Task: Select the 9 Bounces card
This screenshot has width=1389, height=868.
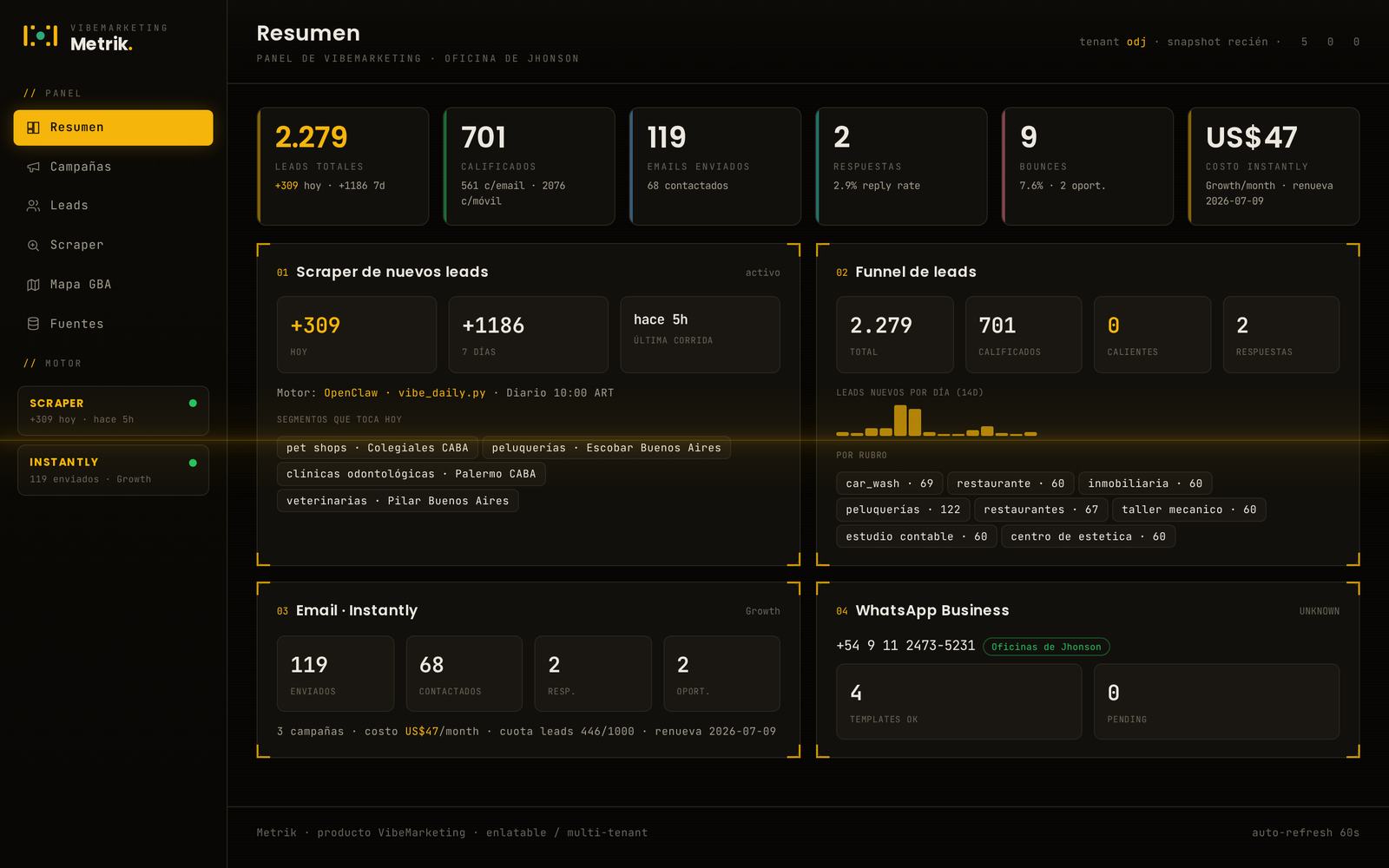Action: pyautogui.click(x=1088, y=167)
